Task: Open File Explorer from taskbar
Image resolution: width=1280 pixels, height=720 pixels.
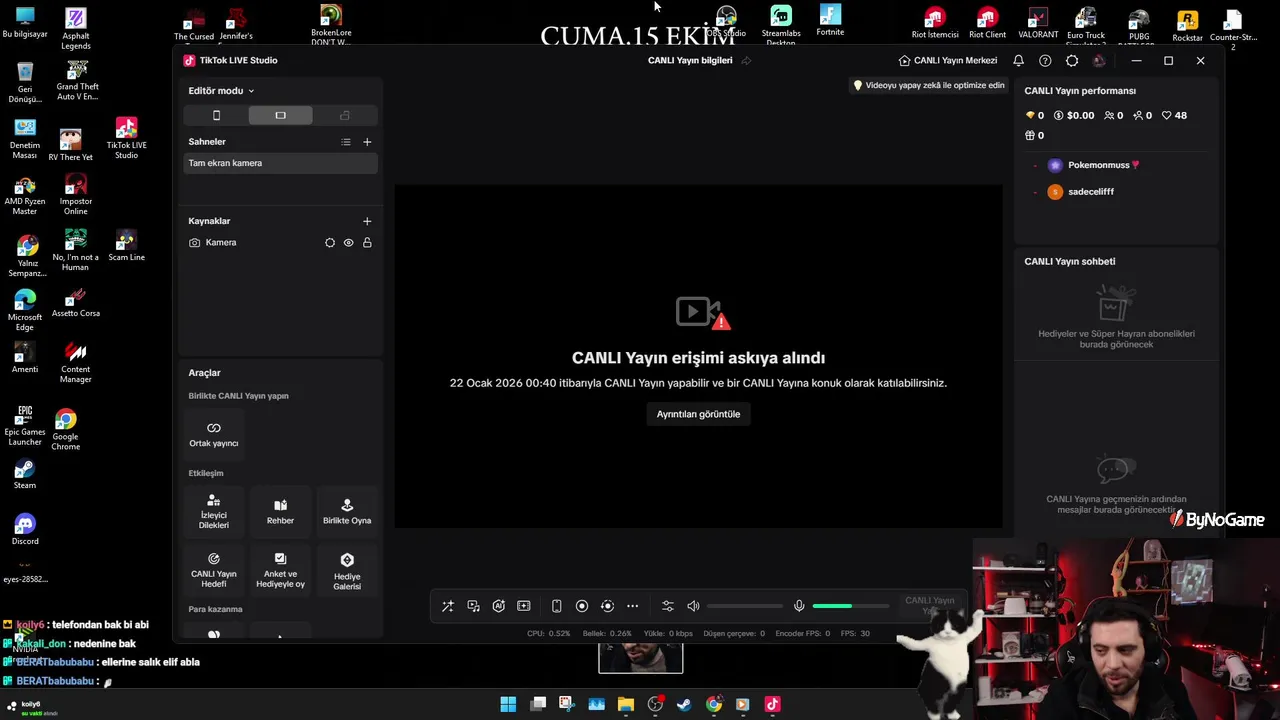Action: [626, 704]
